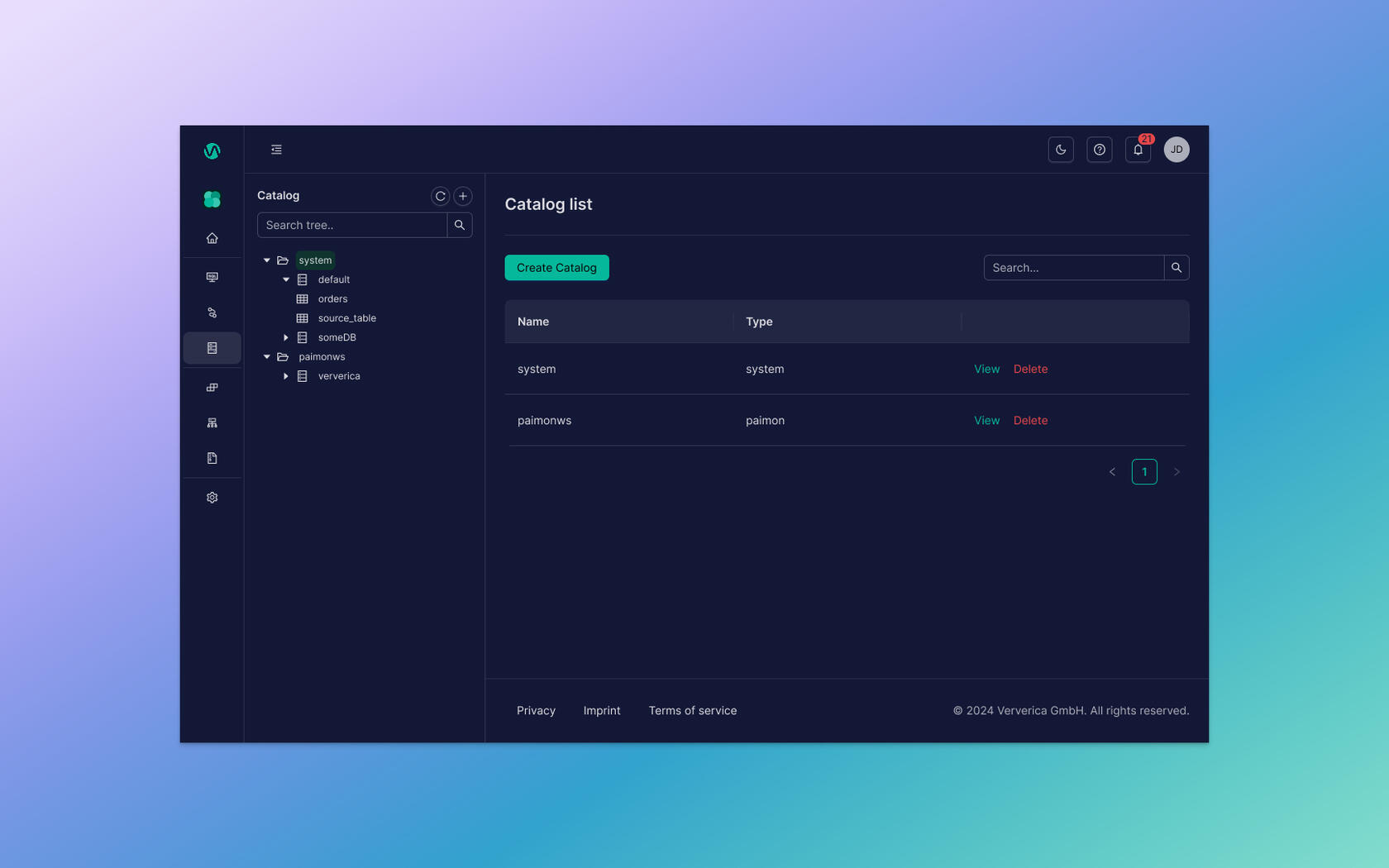Open the SQL editor sidebar icon
The width and height of the screenshot is (1389, 868).
coord(212,277)
